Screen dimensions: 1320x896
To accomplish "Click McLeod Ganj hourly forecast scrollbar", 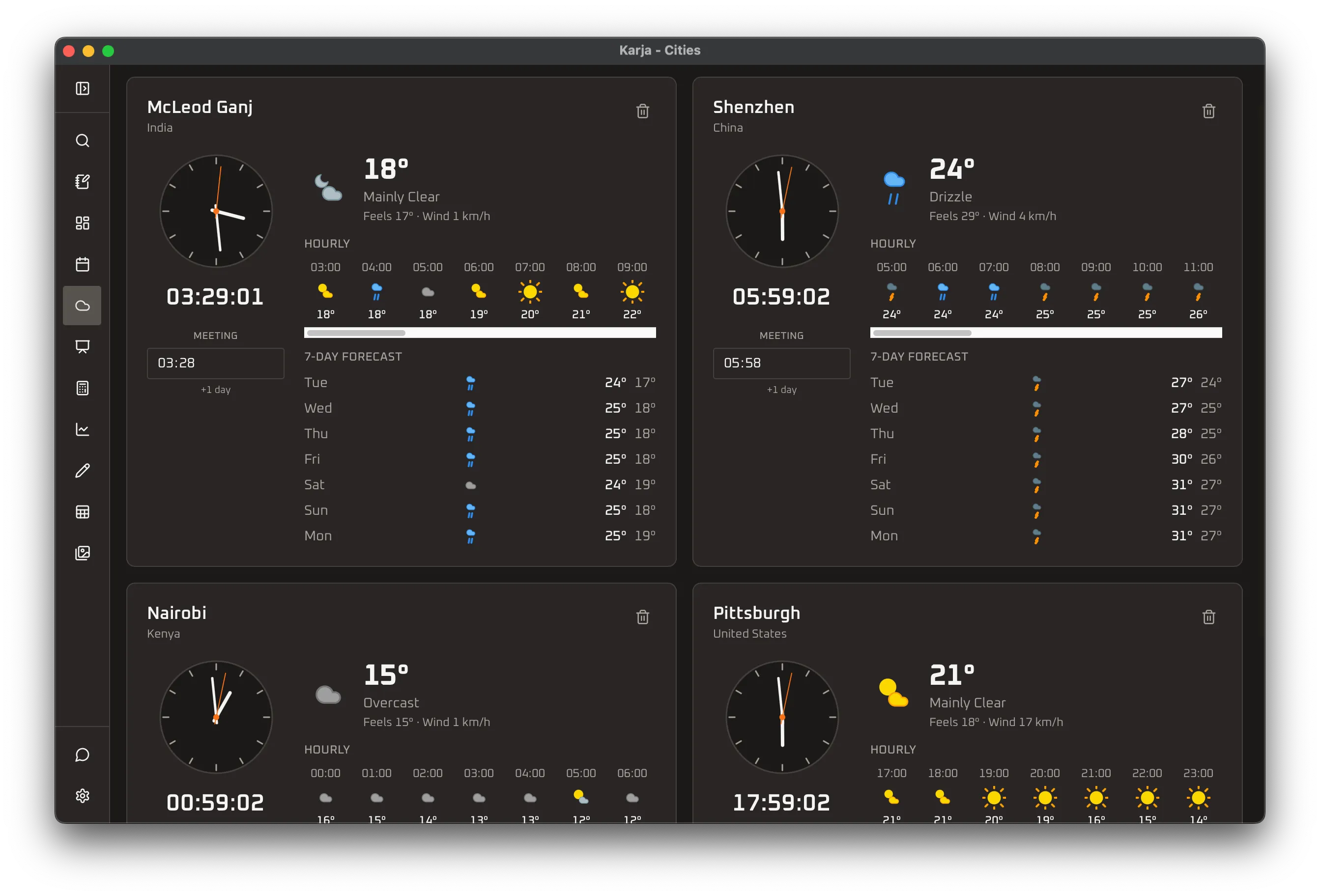I will (480, 333).
